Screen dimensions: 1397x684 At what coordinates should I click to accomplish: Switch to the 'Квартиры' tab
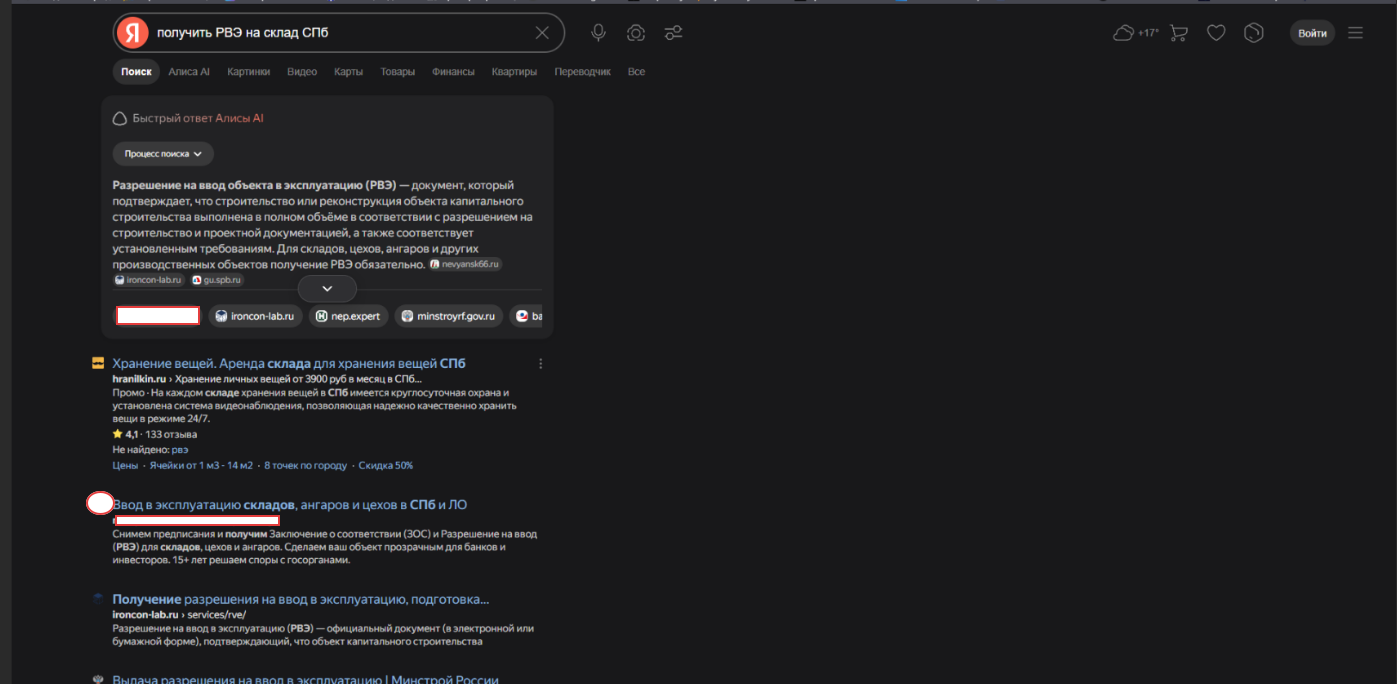pyautogui.click(x=514, y=72)
